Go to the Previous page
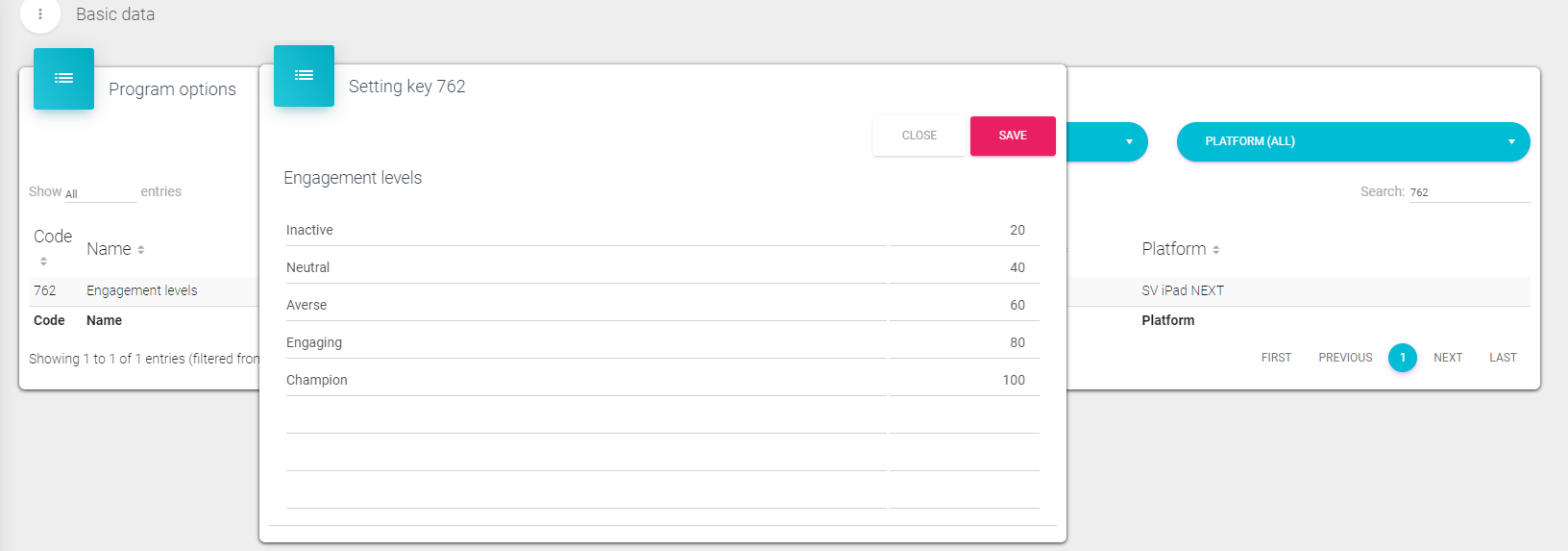1568x551 pixels. click(1344, 358)
